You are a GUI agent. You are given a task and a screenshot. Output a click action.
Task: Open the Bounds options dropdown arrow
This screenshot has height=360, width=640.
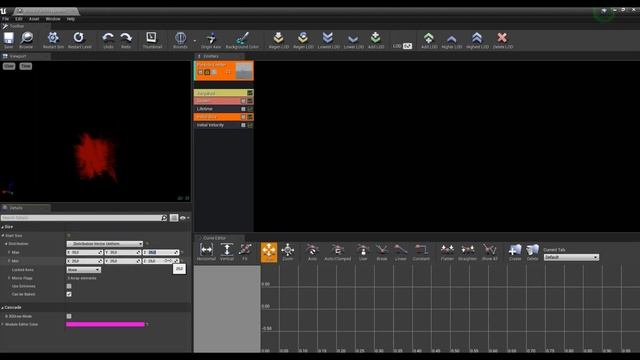point(195,40)
